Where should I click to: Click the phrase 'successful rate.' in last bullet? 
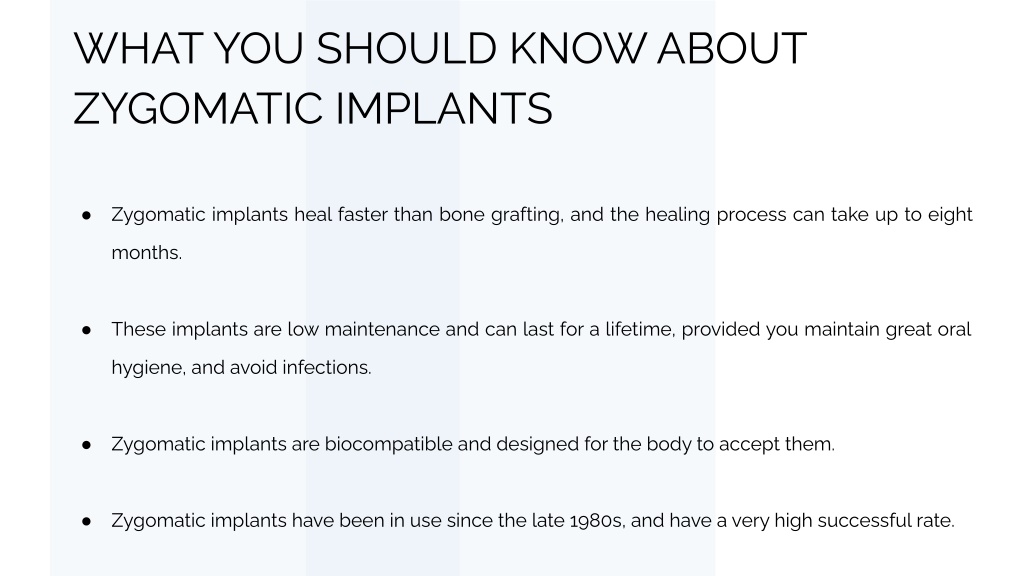coord(886,520)
